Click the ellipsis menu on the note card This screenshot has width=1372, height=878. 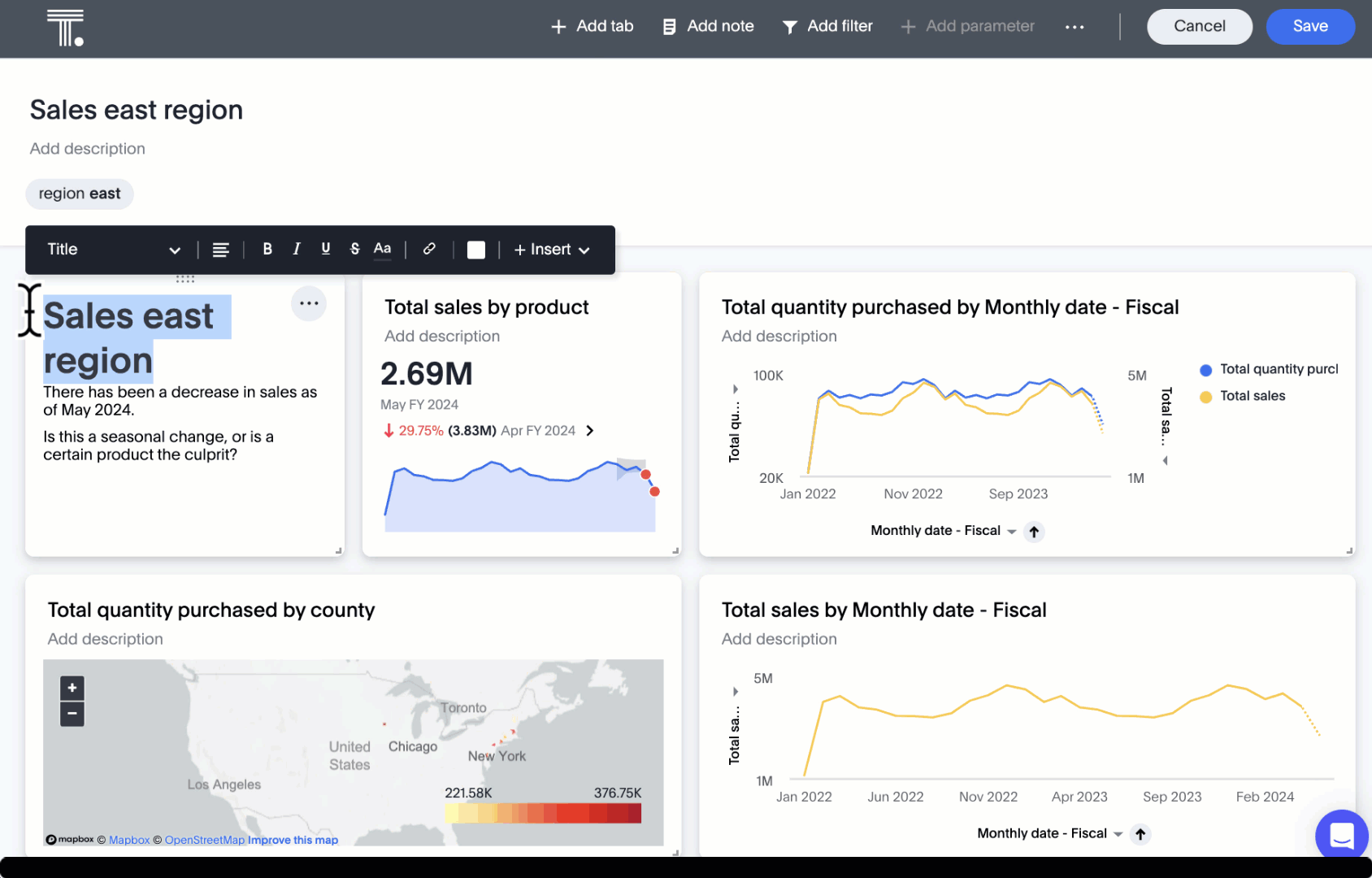click(x=309, y=303)
